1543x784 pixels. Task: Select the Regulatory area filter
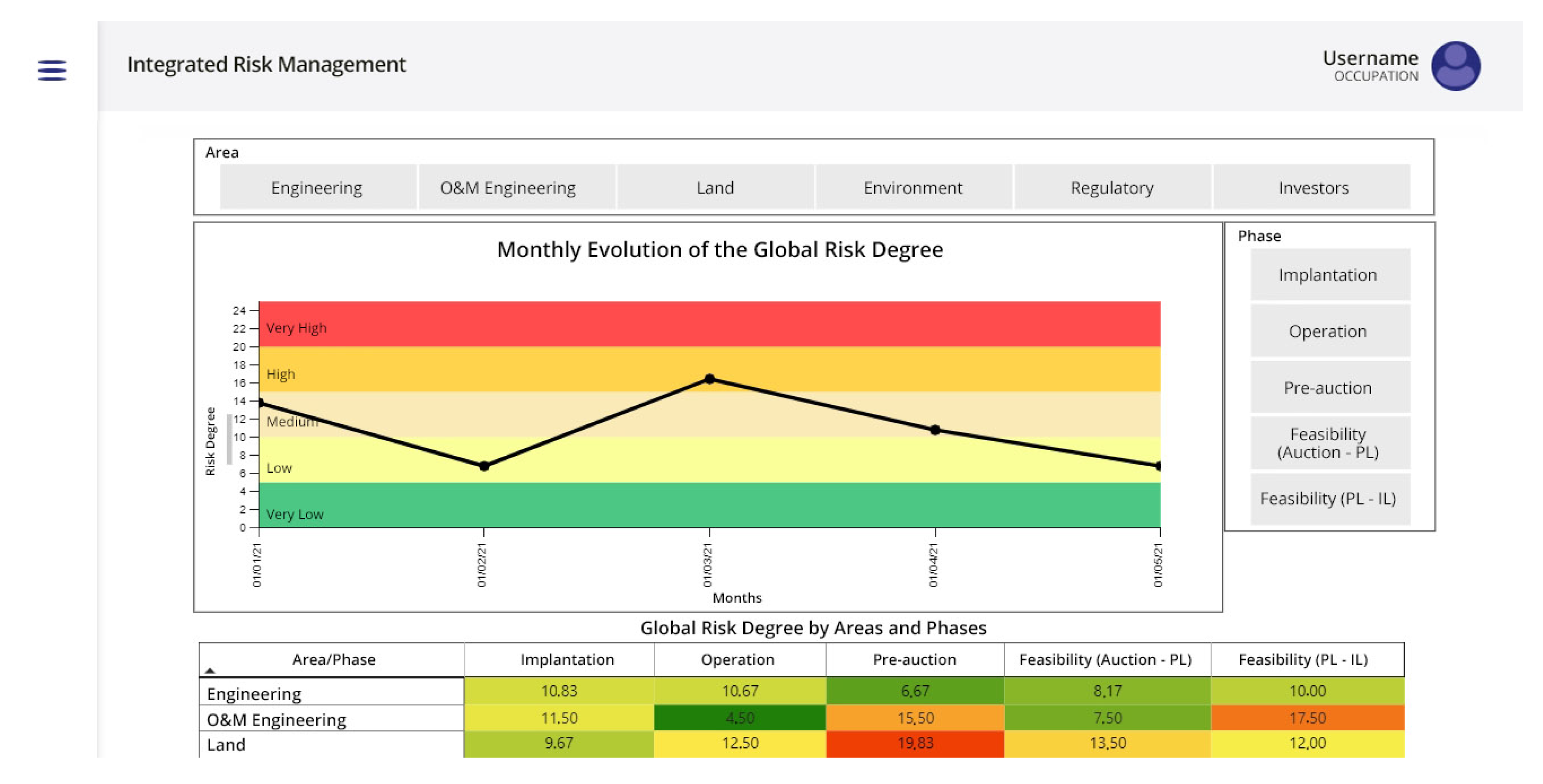[1112, 187]
